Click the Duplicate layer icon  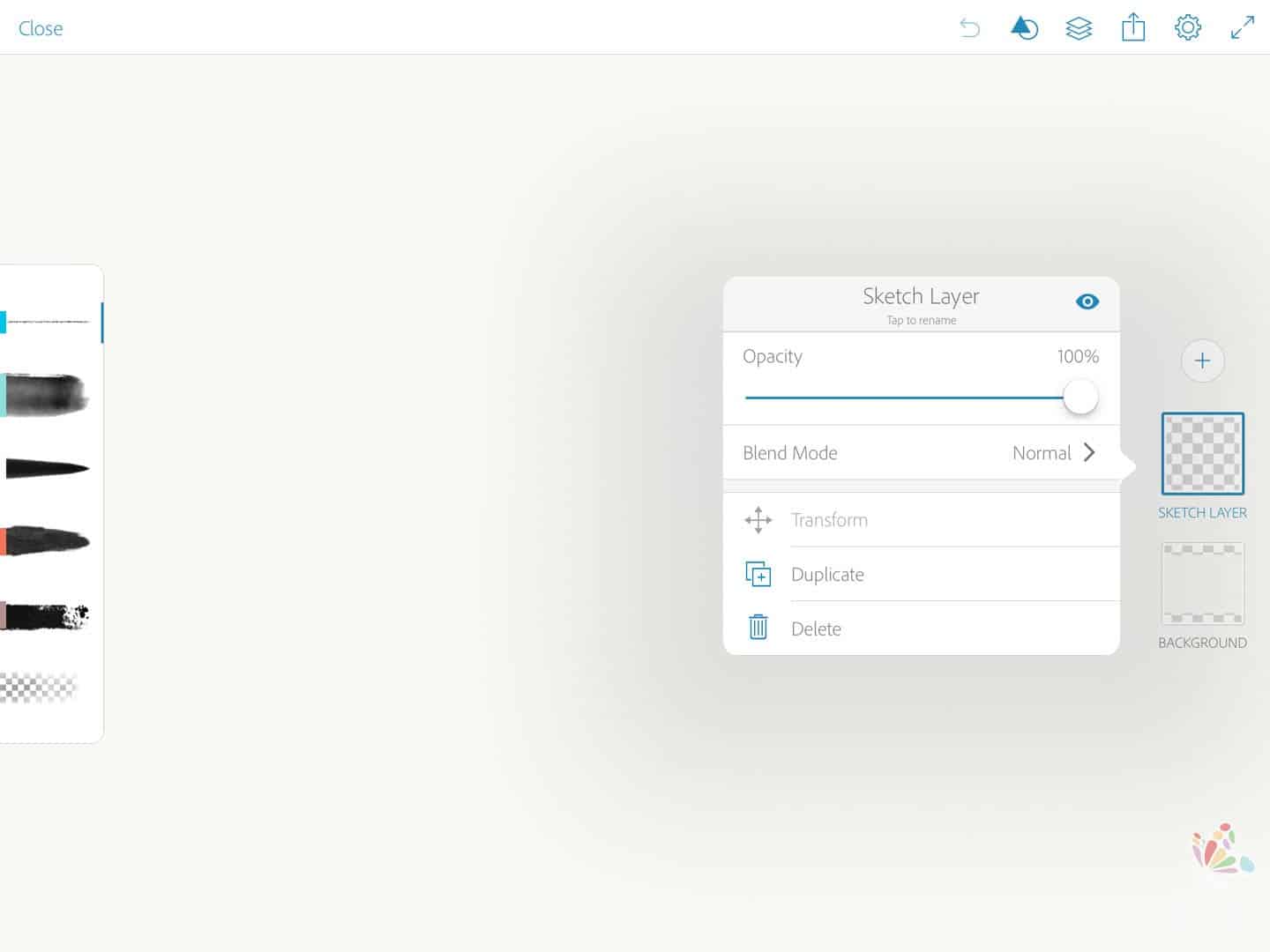(x=758, y=575)
